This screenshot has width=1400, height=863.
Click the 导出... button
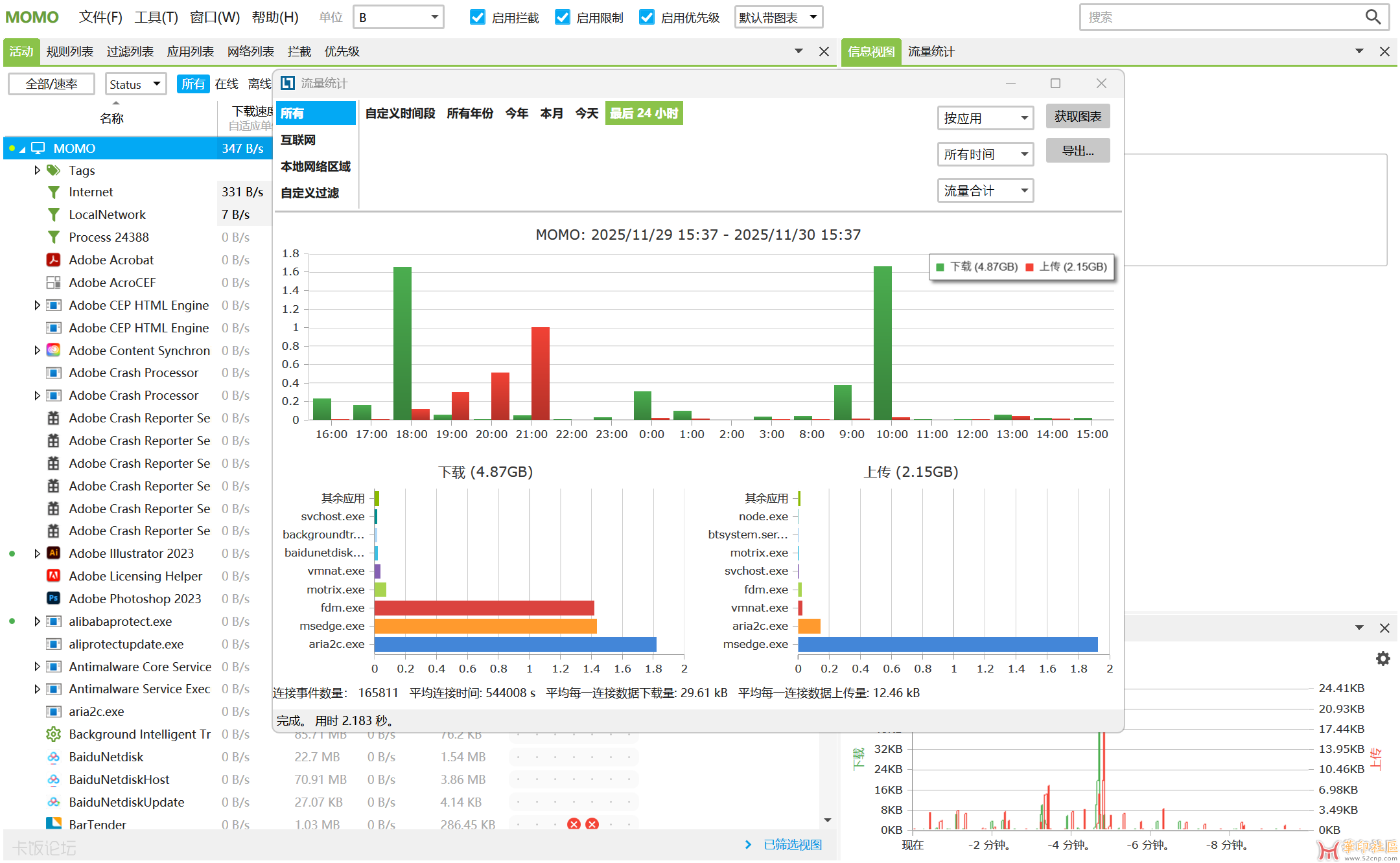tap(1077, 151)
